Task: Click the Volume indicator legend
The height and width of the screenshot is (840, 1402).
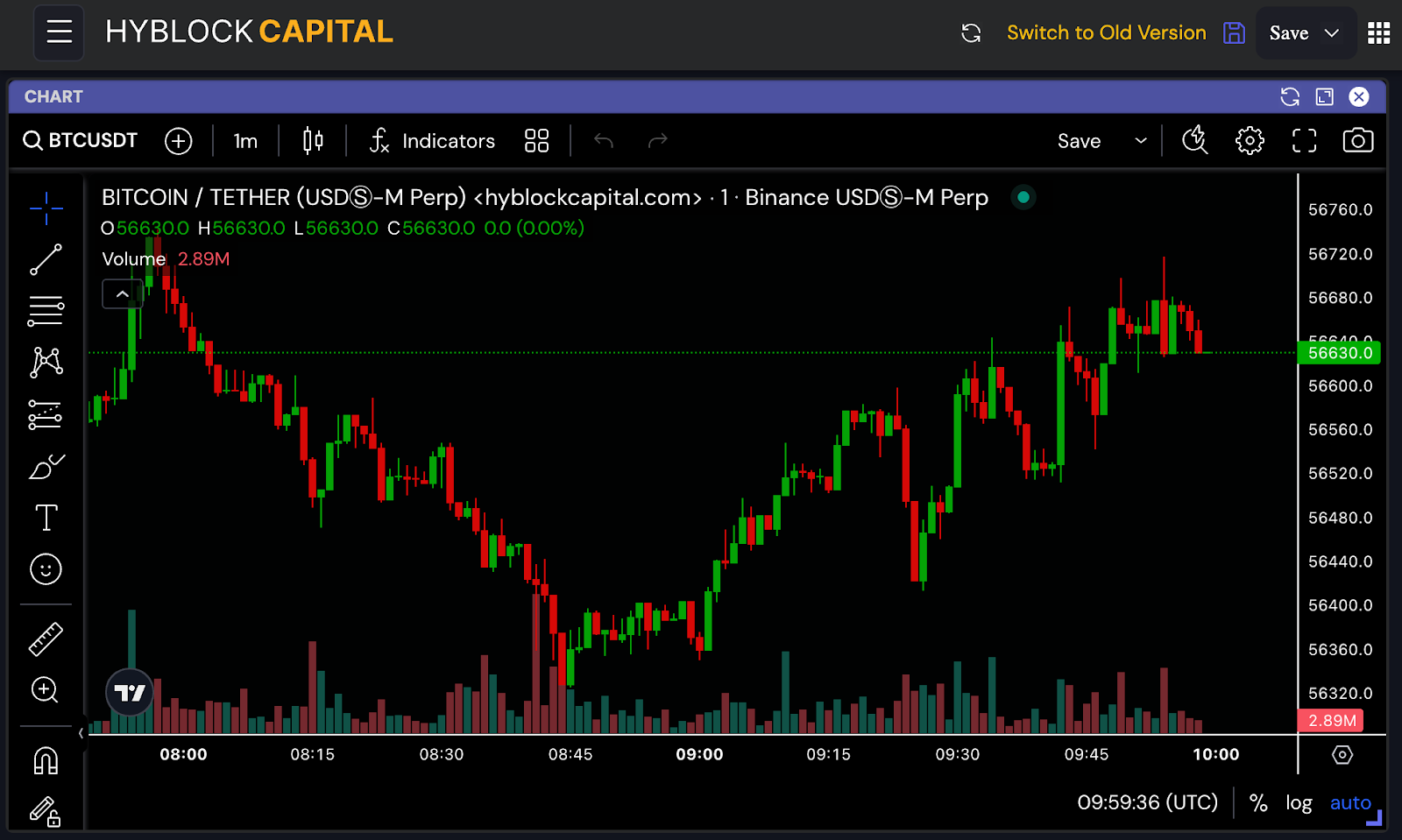Action: 134,259
